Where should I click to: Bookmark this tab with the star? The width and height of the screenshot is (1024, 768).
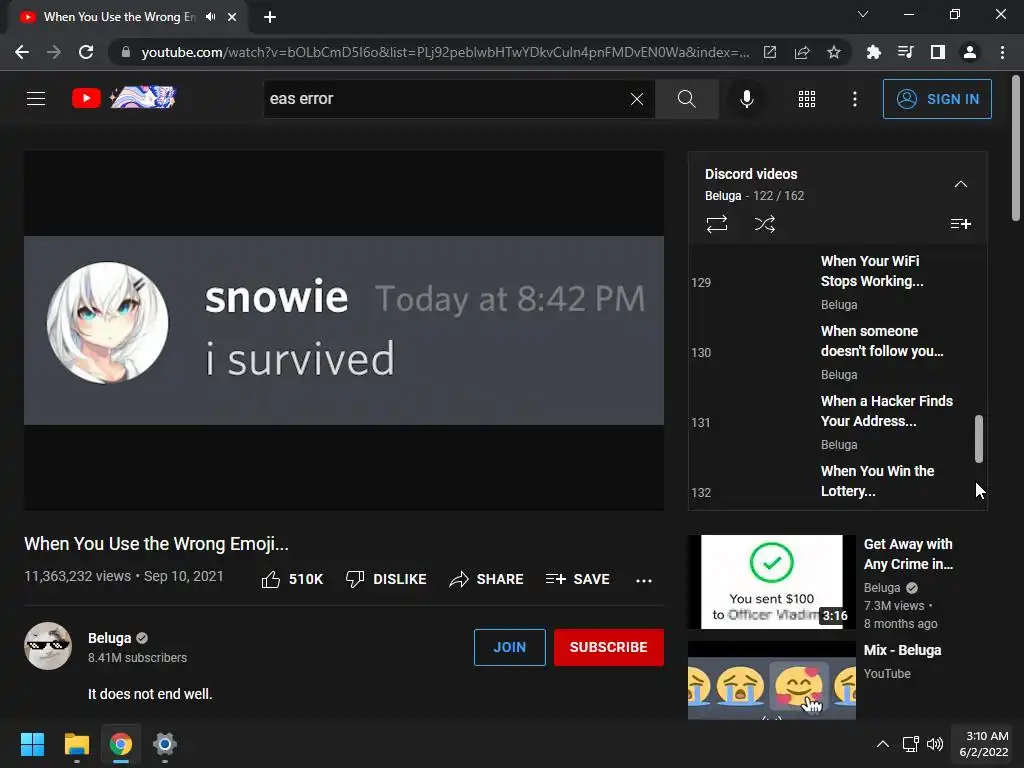(x=833, y=52)
